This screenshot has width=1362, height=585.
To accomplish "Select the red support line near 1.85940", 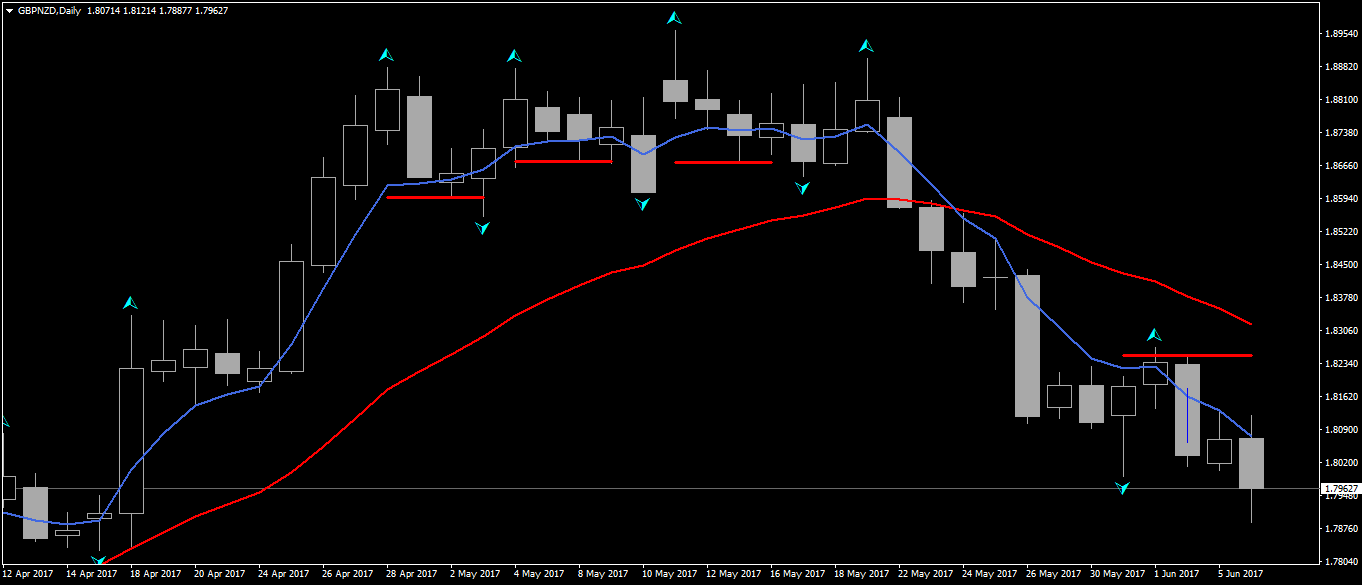I will pyautogui.click(x=435, y=197).
